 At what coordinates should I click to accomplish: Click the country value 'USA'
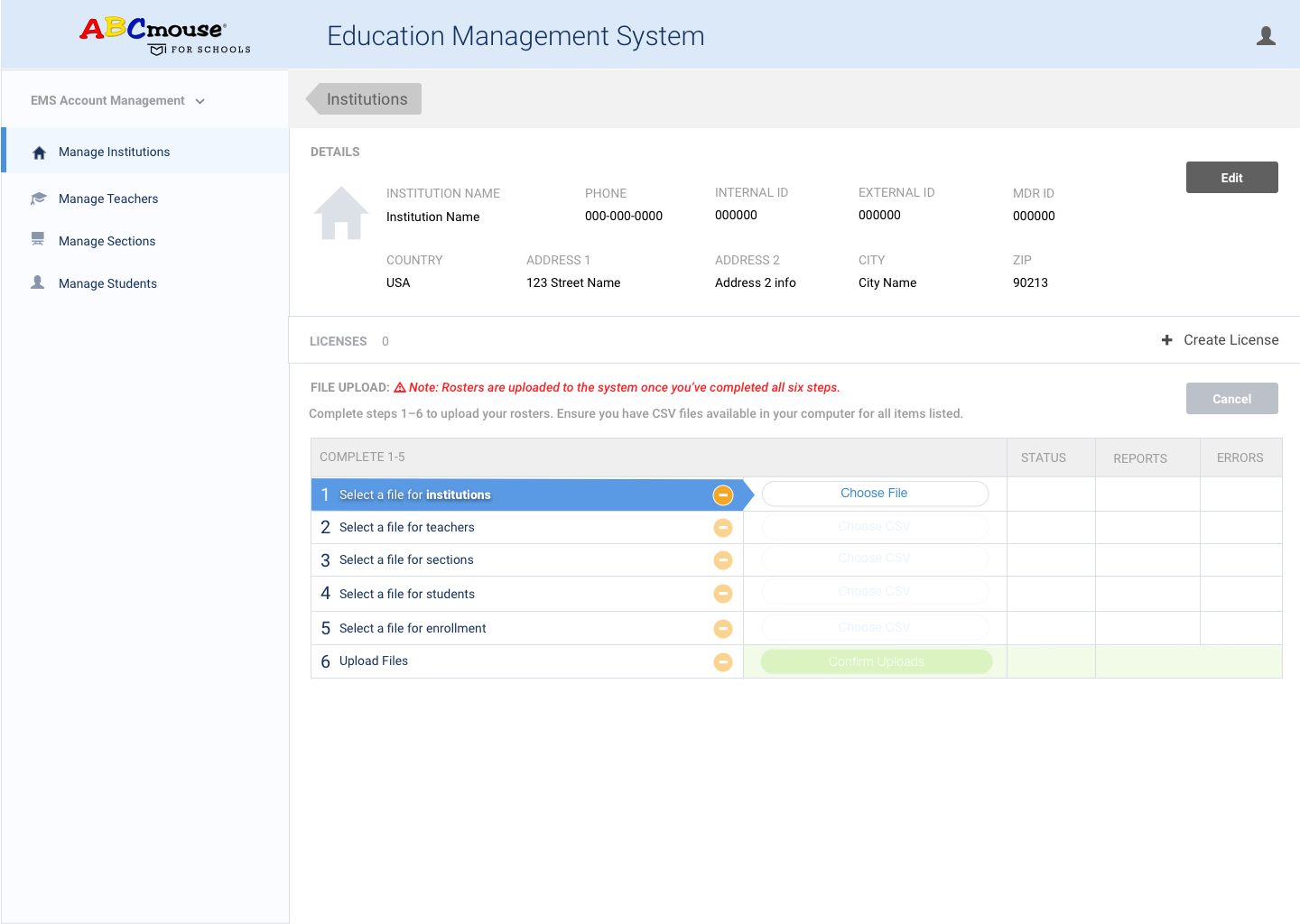[x=398, y=282]
